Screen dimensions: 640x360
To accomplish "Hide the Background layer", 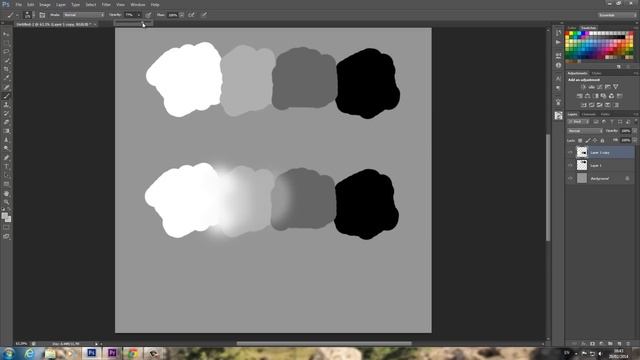I will (570, 178).
